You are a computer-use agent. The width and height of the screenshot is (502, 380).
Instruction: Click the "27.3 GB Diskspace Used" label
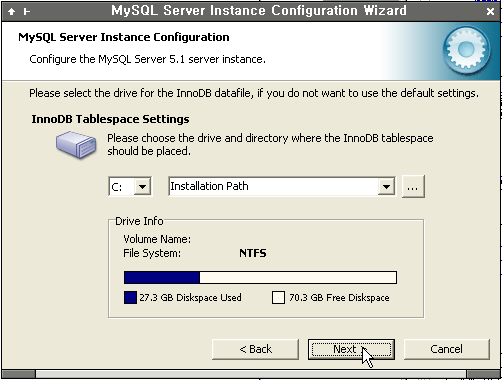pyautogui.click(x=190, y=297)
